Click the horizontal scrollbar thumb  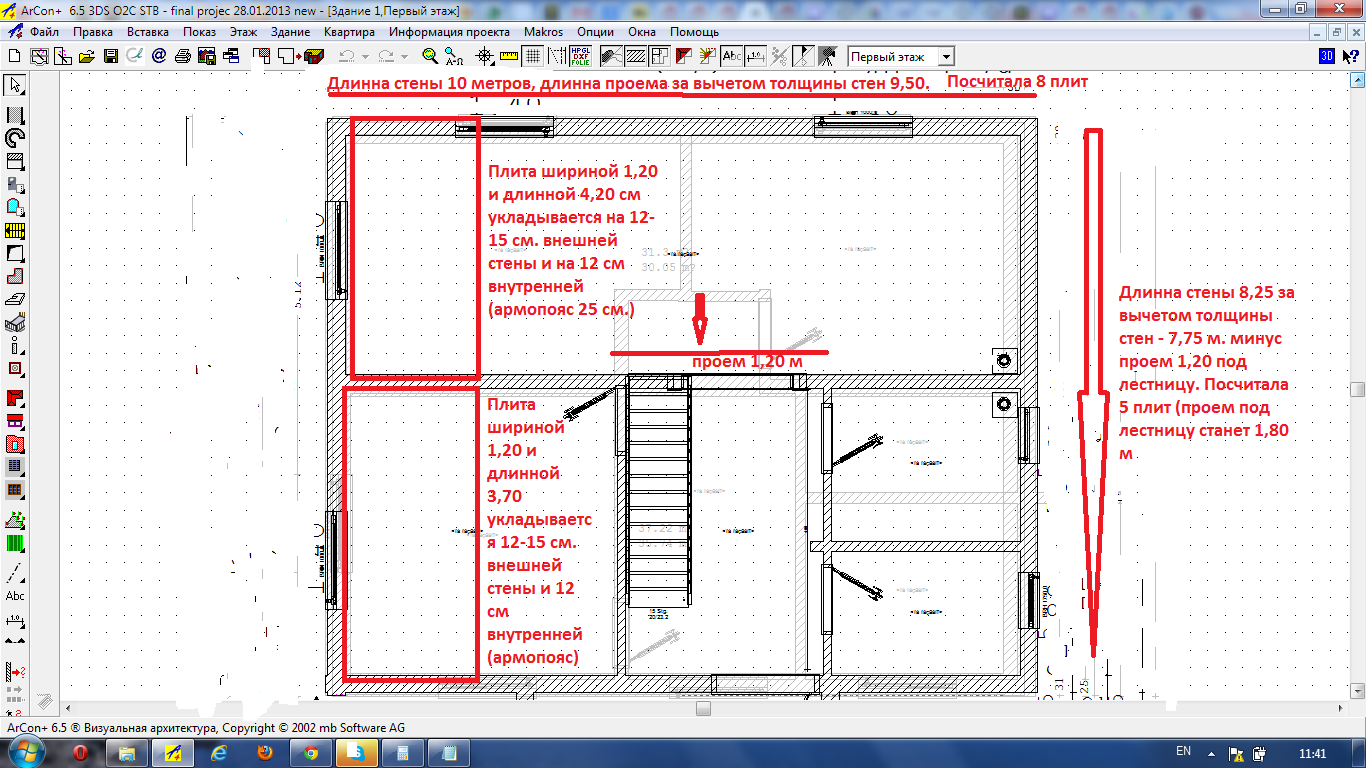pyautogui.click(x=703, y=708)
